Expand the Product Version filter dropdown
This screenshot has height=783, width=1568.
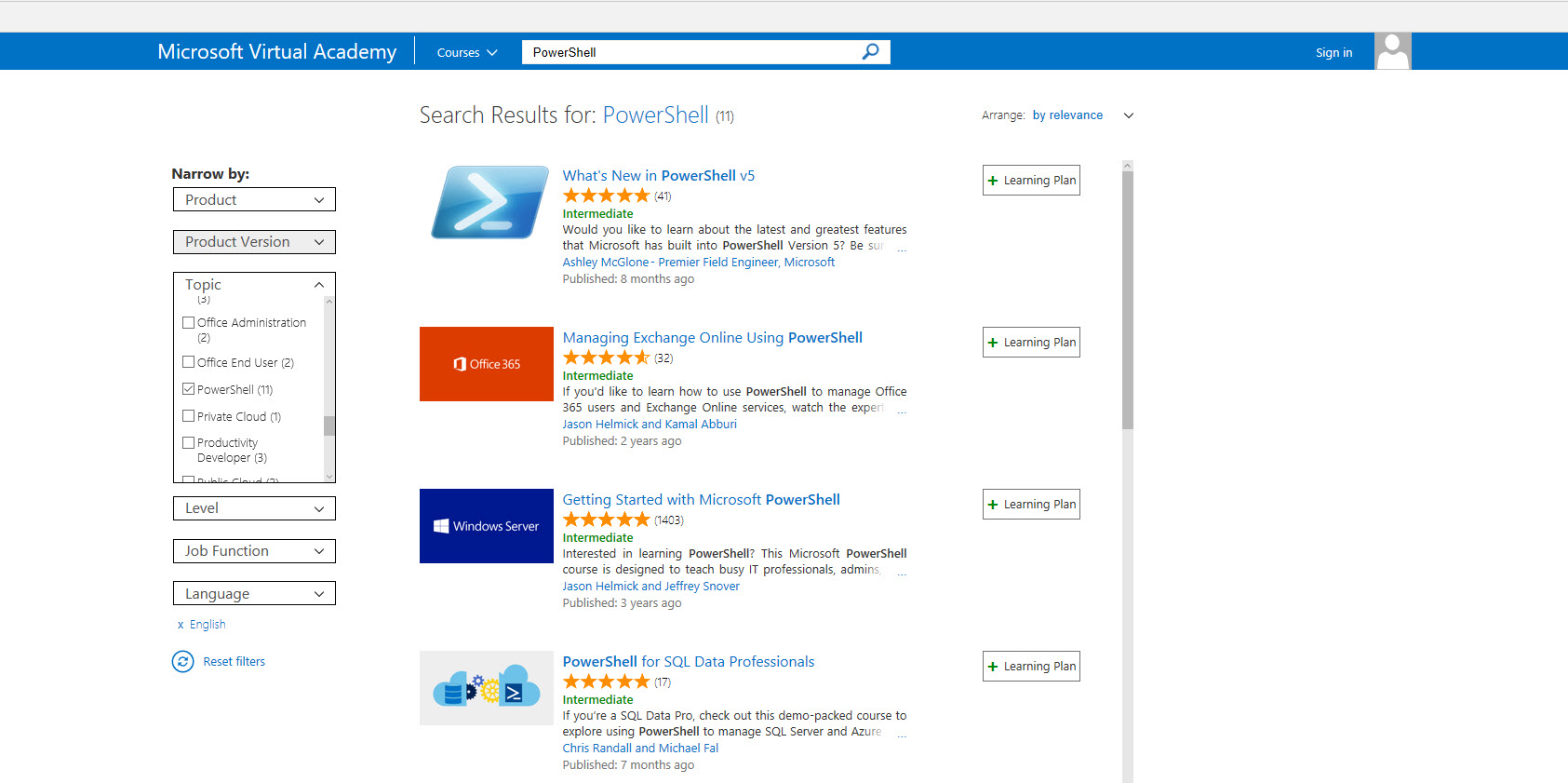coord(254,242)
